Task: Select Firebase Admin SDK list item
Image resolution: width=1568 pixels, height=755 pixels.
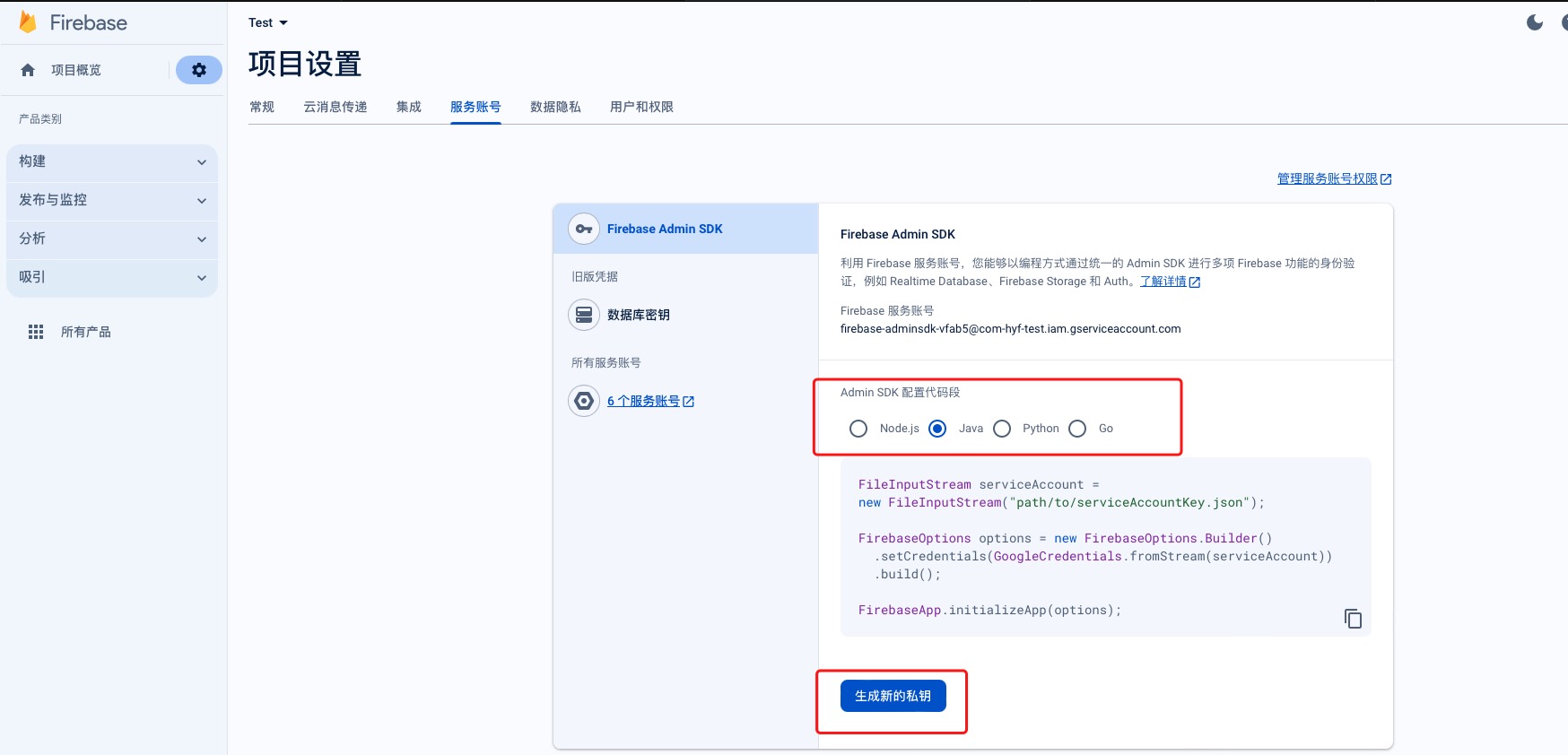Action: tap(686, 229)
